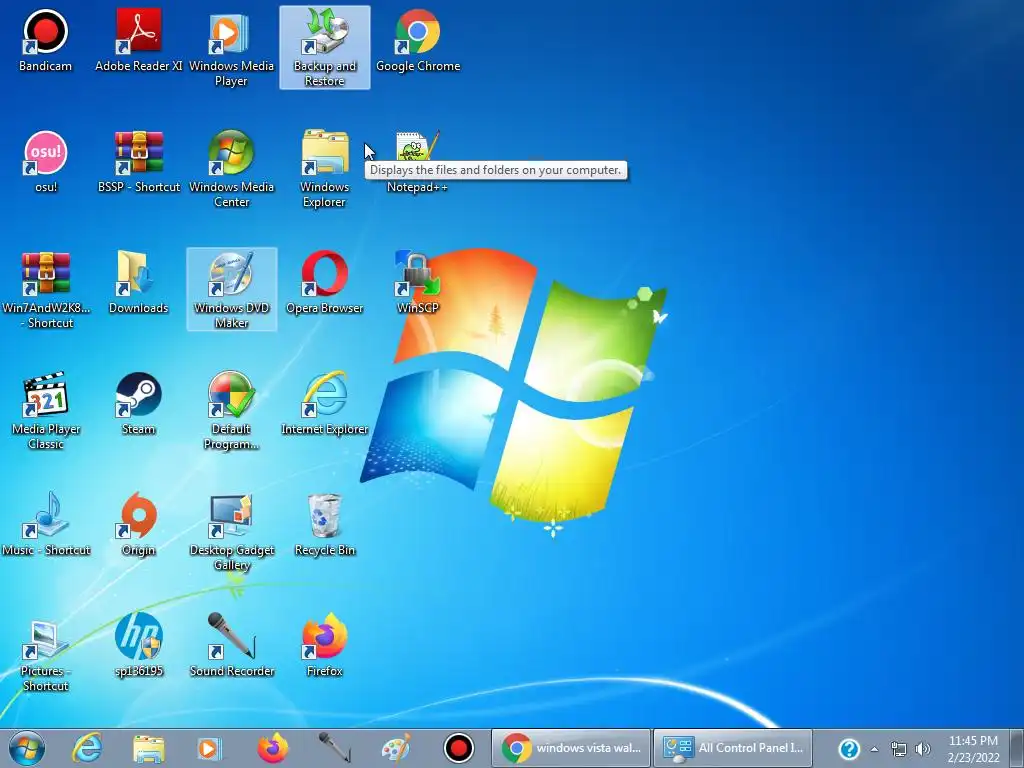
Task: Select the Downloads folder shortcut
Action: pos(138,282)
